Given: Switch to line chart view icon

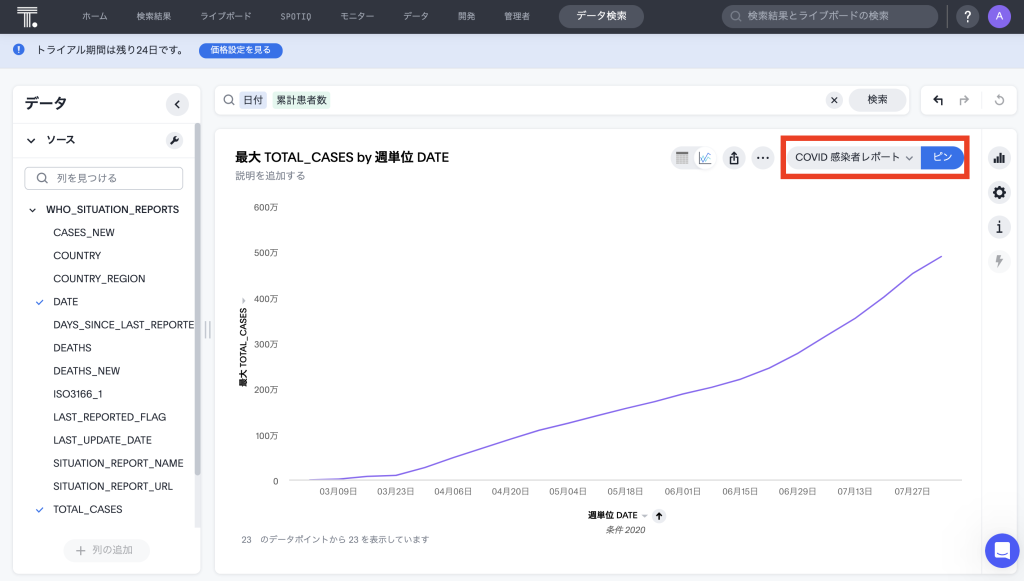Looking at the screenshot, I should (705, 158).
